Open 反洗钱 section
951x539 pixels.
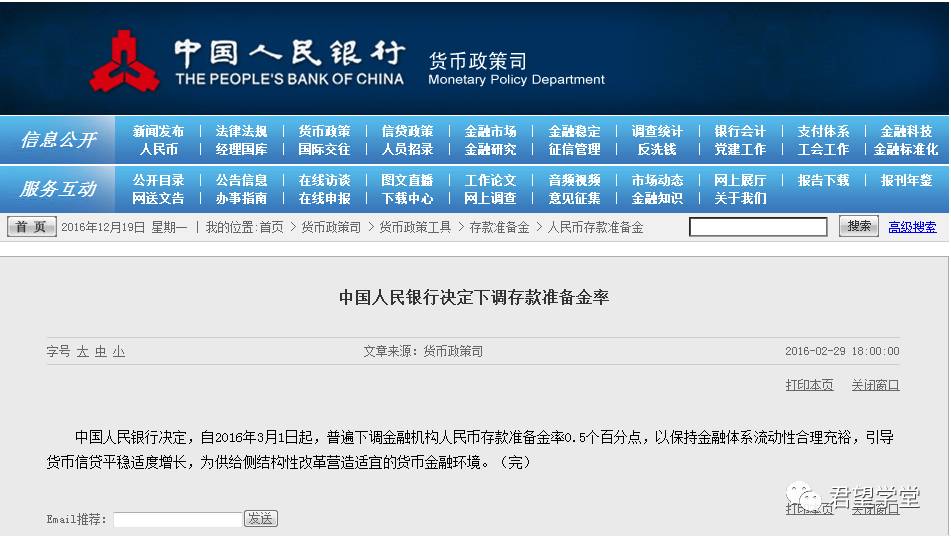657,149
